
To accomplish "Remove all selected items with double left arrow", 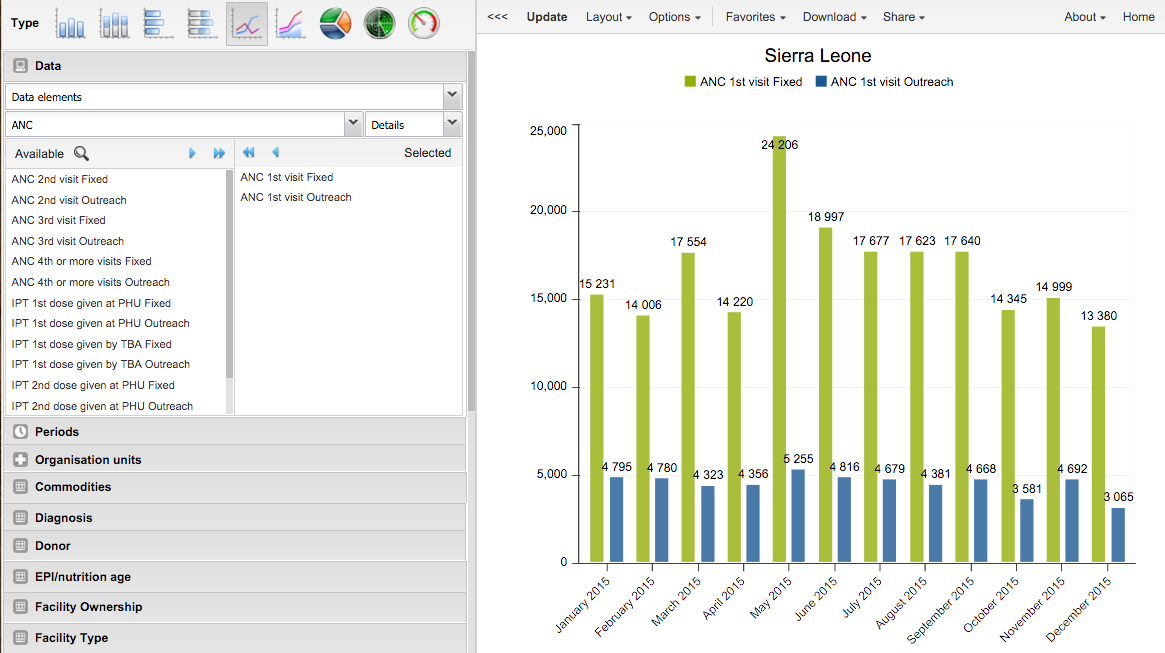I will point(248,153).
